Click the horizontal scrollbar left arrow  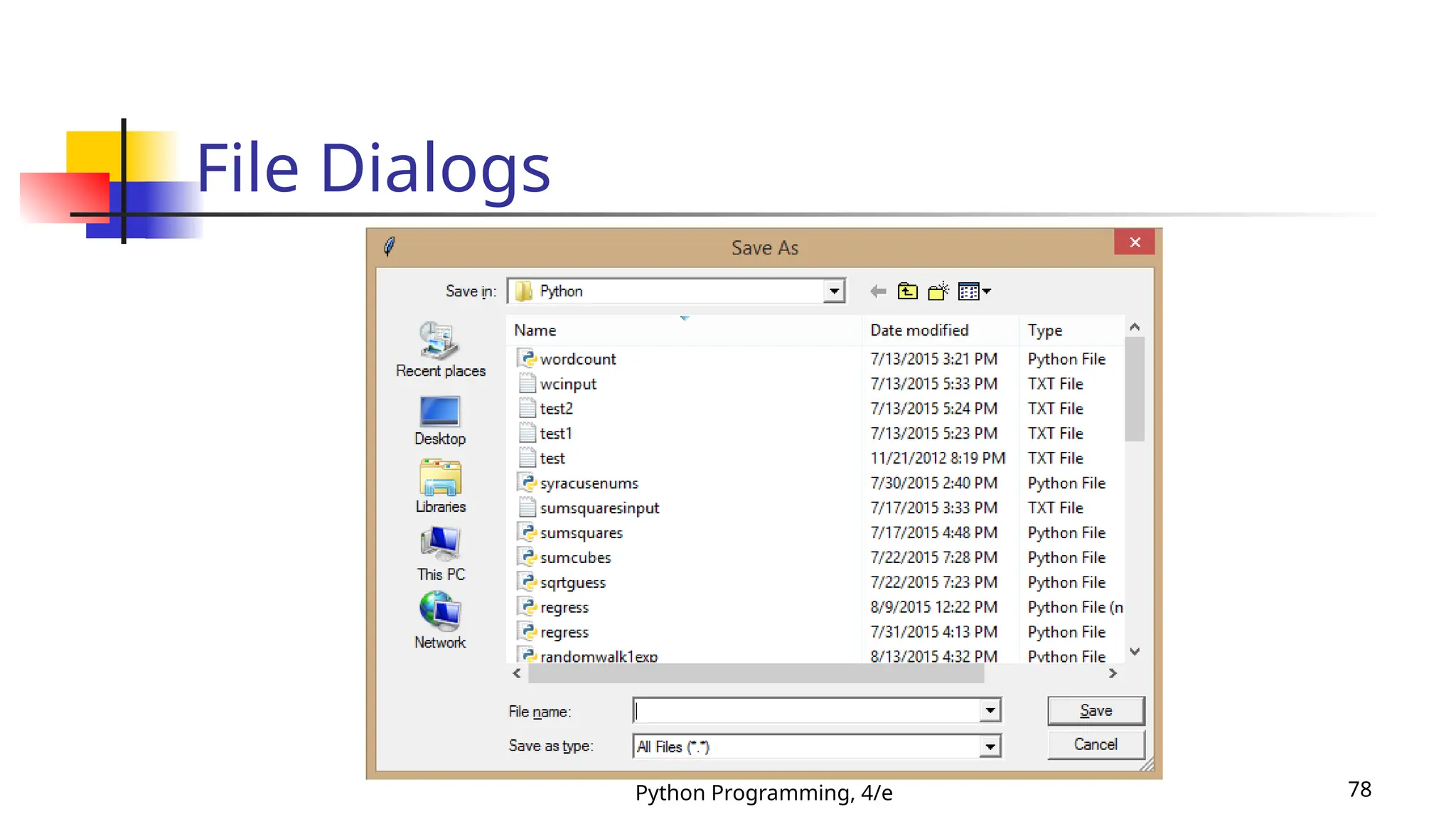coord(517,673)
